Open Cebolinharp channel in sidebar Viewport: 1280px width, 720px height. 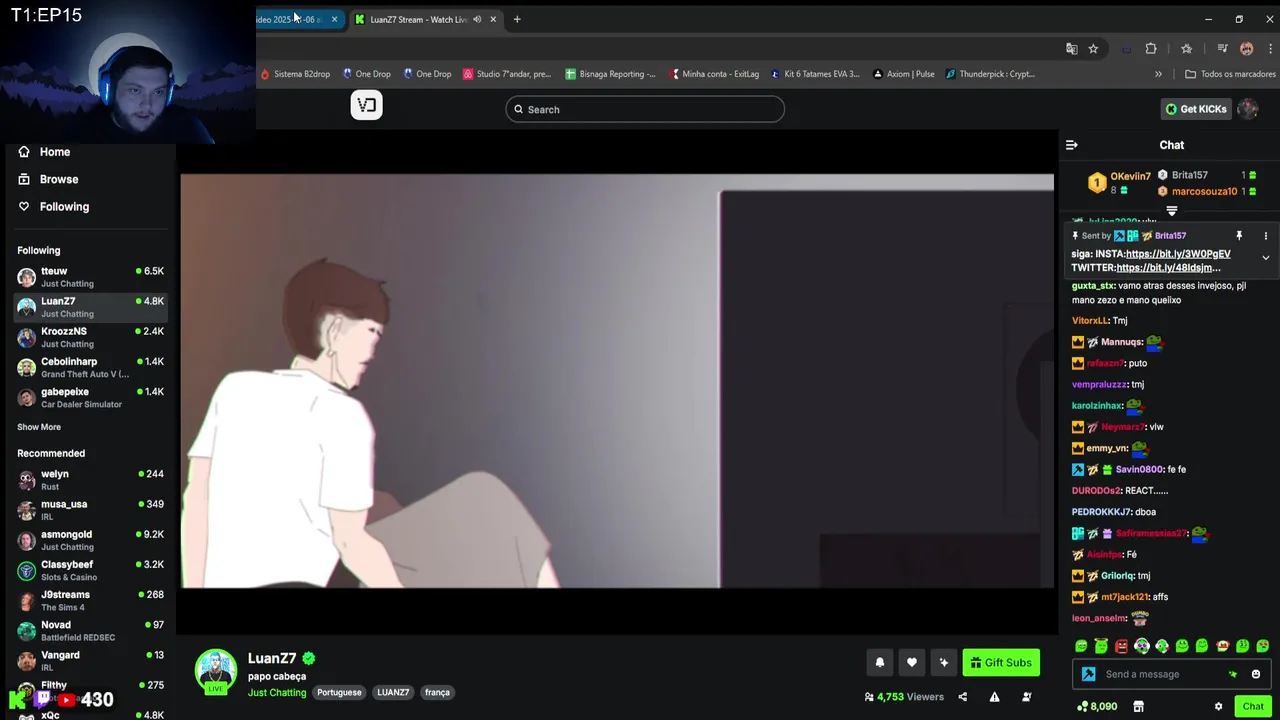[90, 367]
